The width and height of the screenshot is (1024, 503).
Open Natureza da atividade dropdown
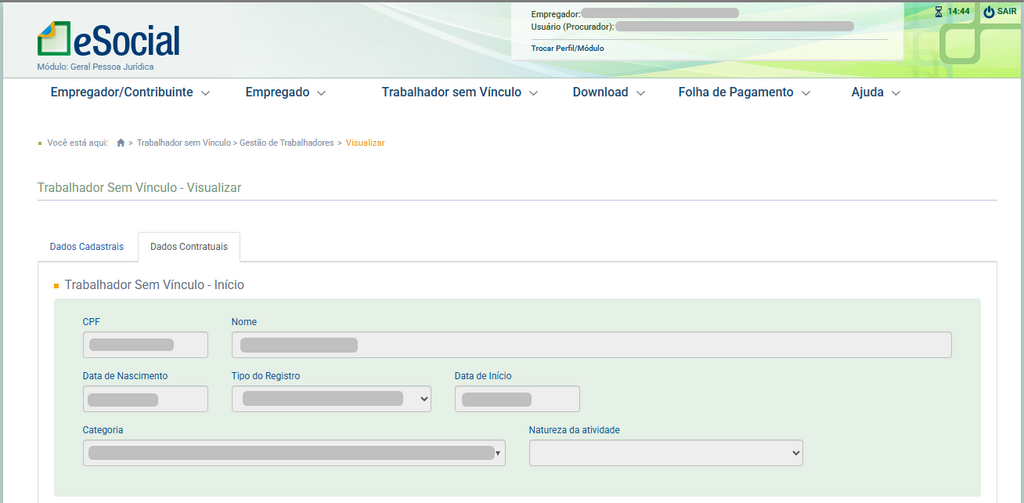666,453
